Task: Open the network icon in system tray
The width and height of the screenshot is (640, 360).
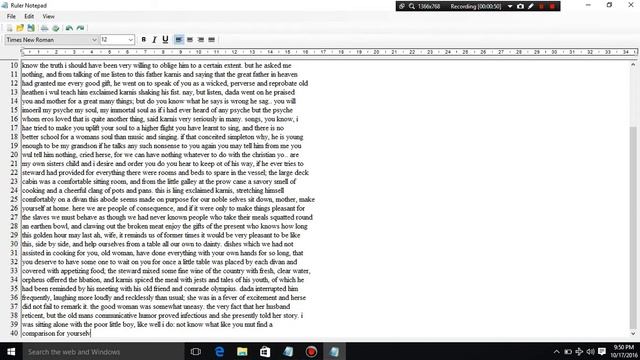Action: coord(579,351)
